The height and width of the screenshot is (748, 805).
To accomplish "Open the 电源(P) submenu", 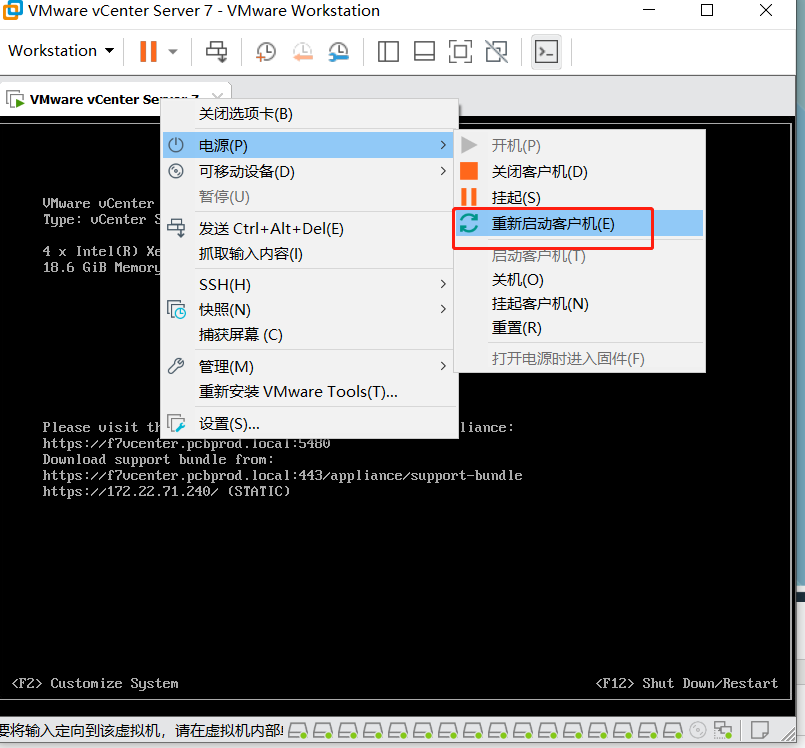I will click(x=308, y=145).
